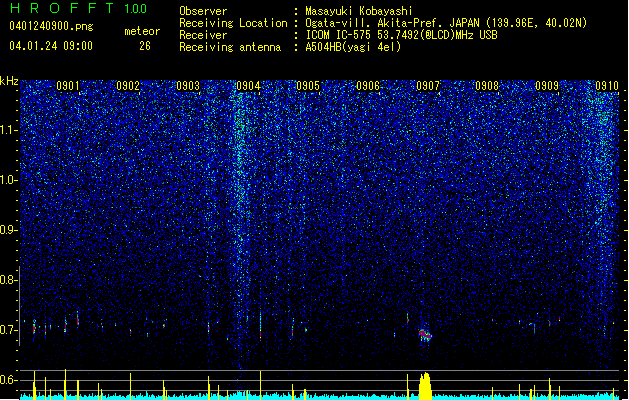This screenshot has height=400, width=629.
Task: Click the Observer label
Action: (x=203, y=11)
